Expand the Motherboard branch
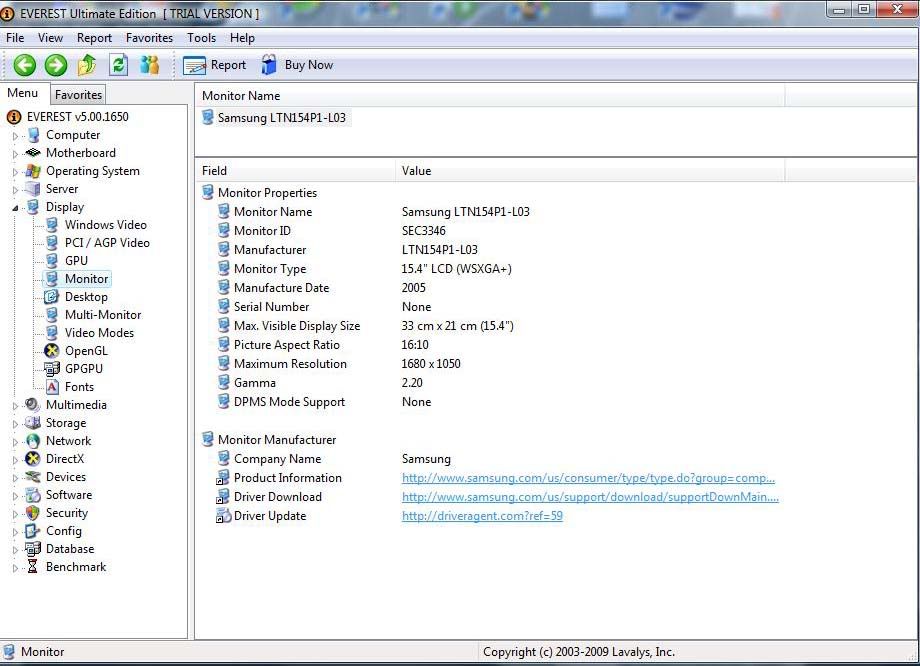 tap(15, 154)
